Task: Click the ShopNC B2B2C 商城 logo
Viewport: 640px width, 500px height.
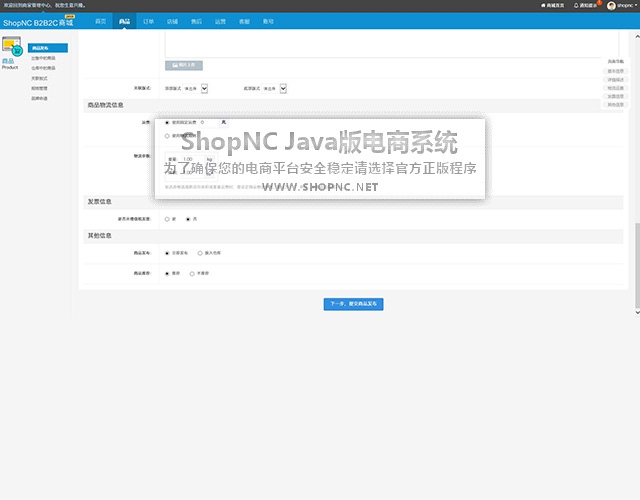Action: point(38,22)
